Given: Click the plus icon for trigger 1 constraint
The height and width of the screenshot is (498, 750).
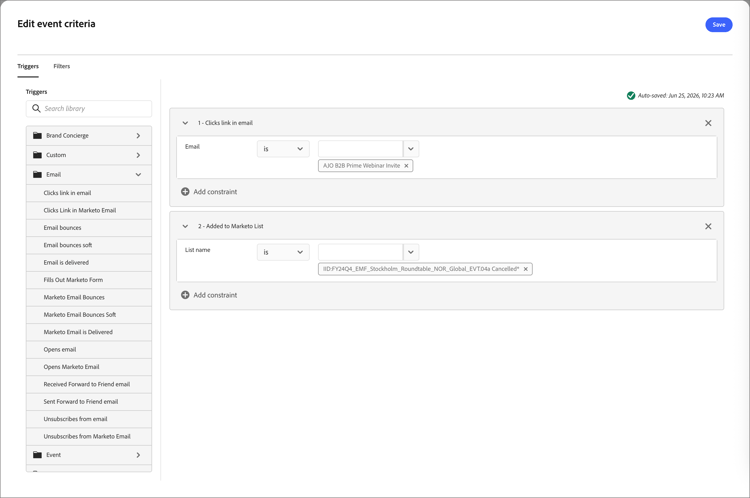Looking at the screenshot, I should tap(185, 192).
